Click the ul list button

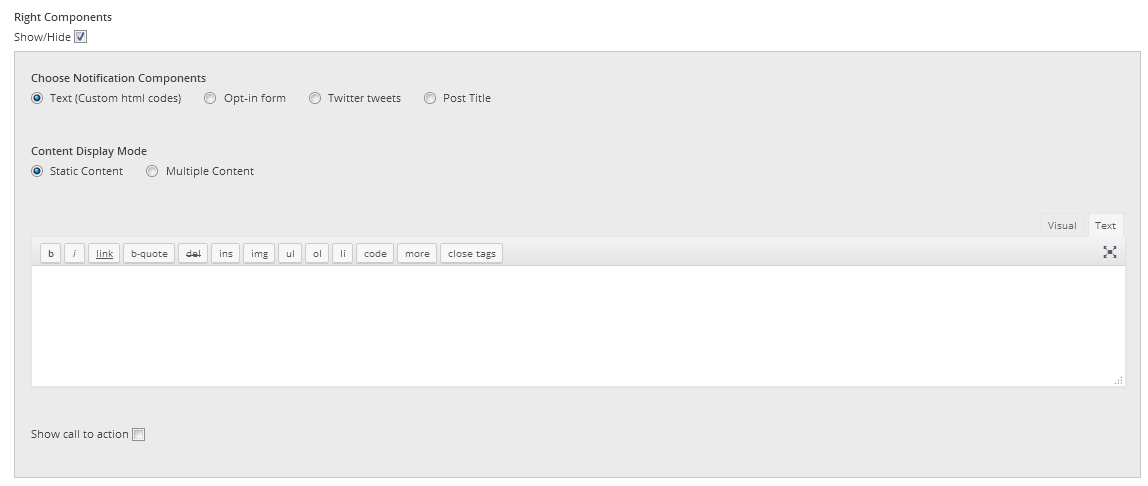point(290,253)
